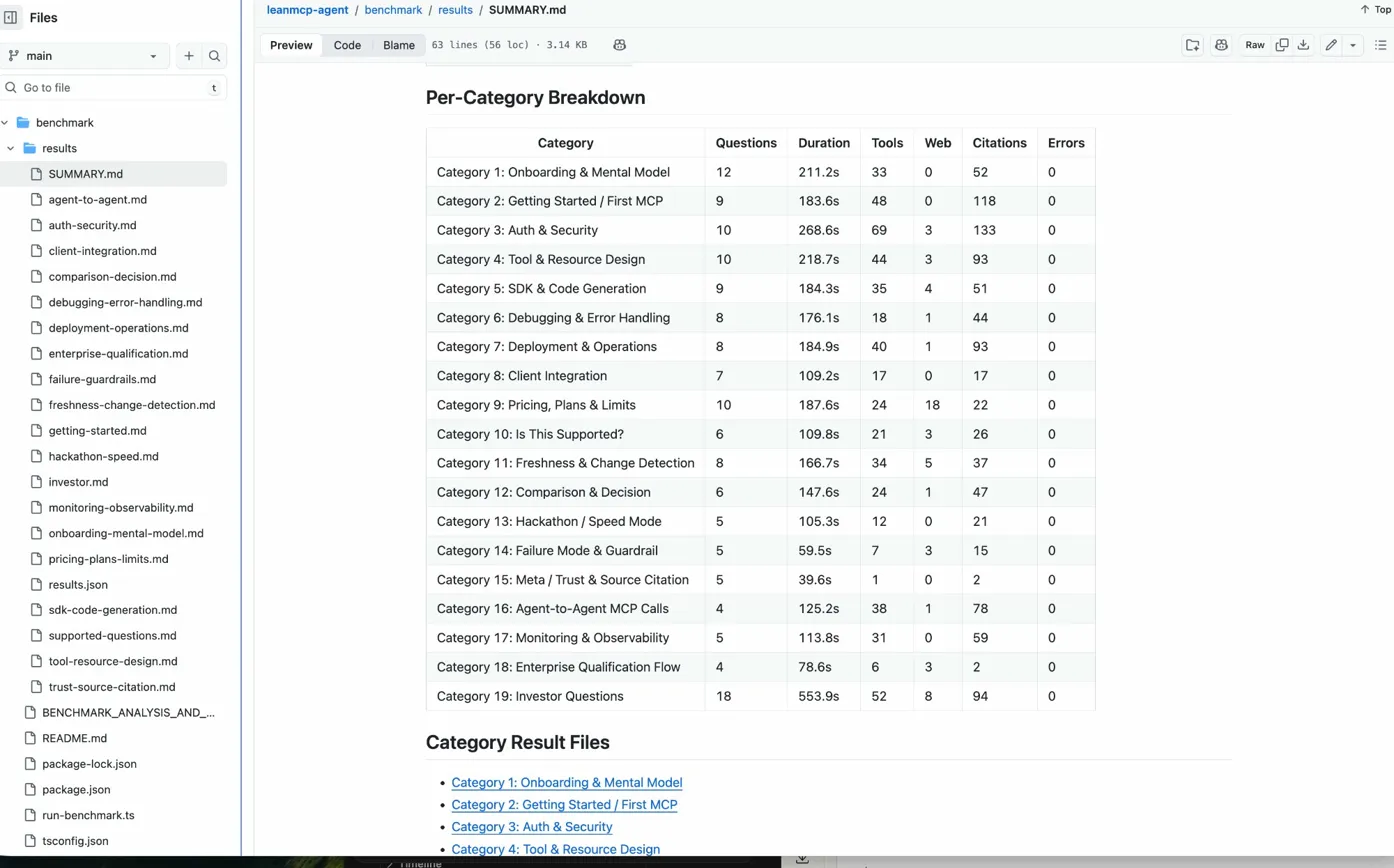
Task: Edit this file using the pencil icon
Action: (1330, 45)
